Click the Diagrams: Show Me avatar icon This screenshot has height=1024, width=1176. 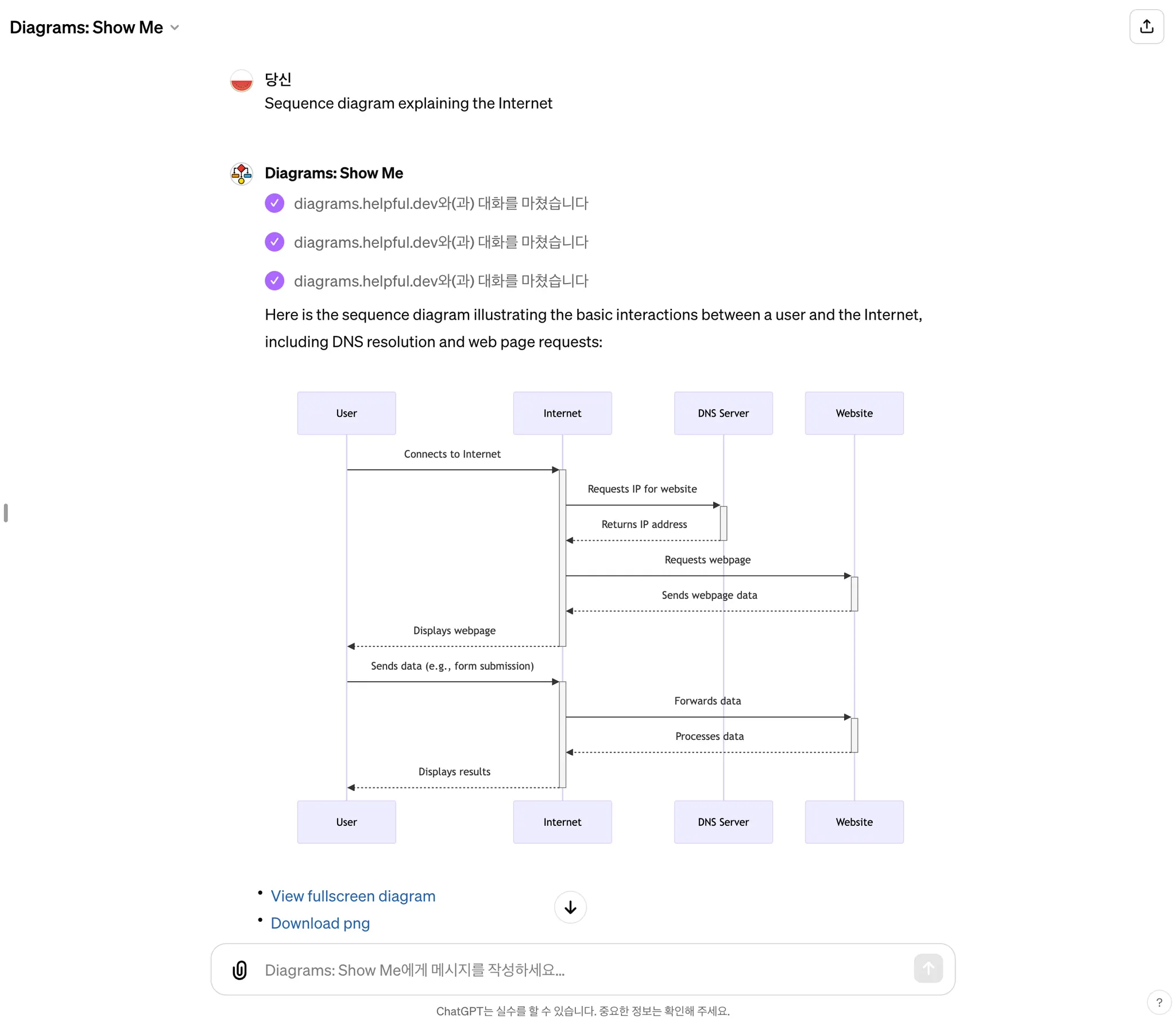242,173
